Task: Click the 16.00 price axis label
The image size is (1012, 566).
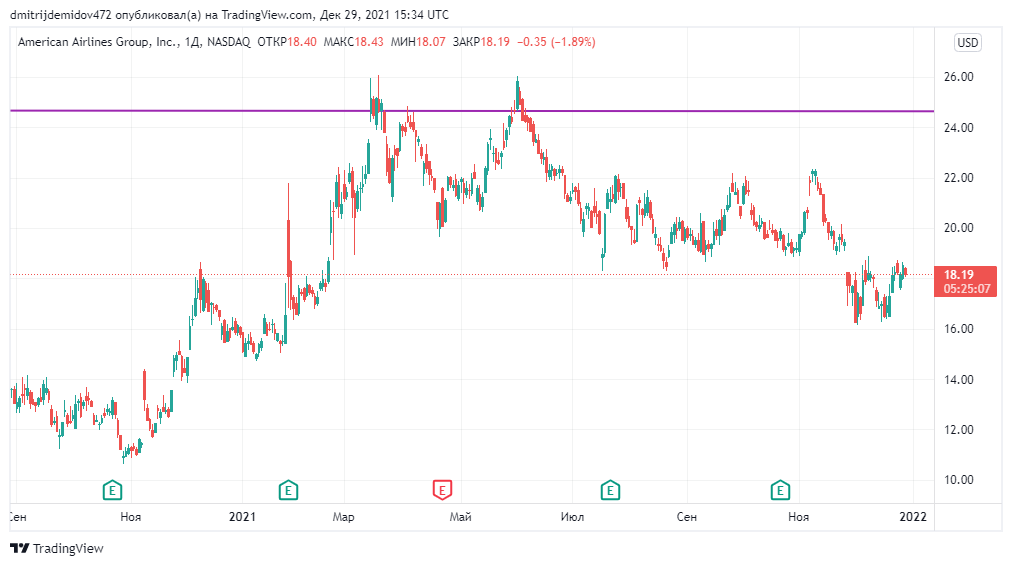Action: [958, 328]
